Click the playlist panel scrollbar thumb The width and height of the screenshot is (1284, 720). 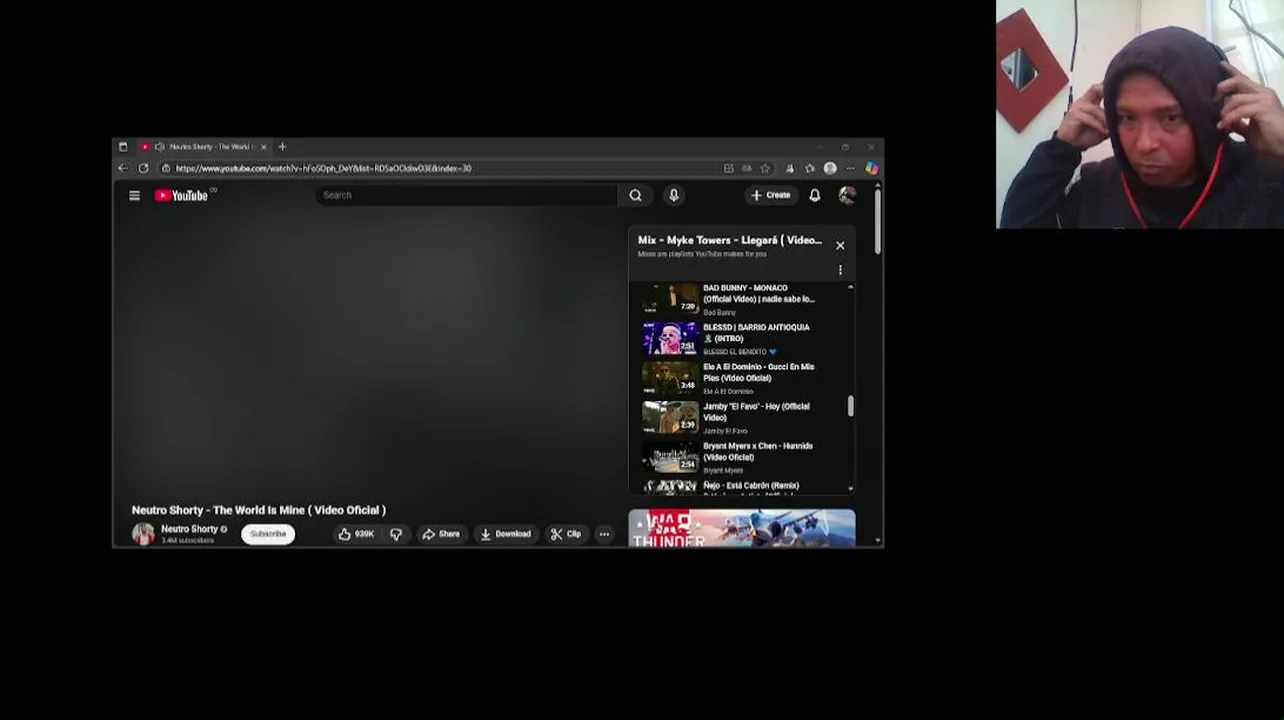click(851, 406)
